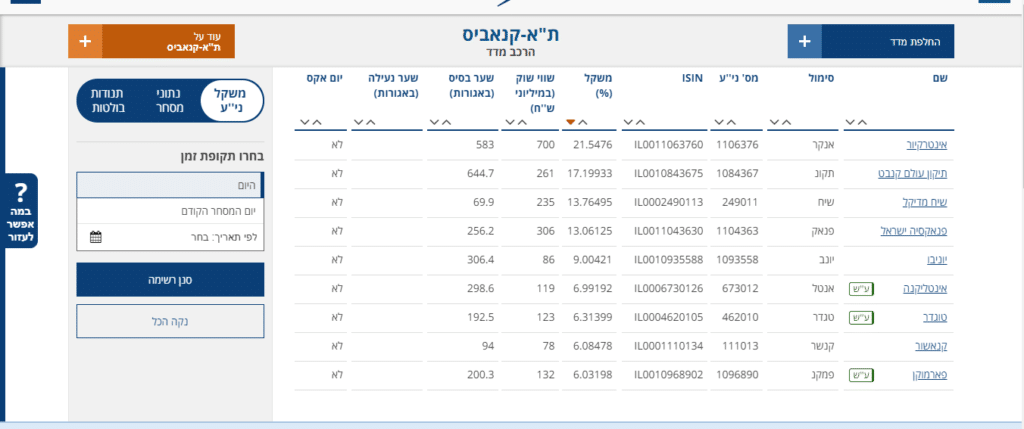Sort שווי שוק column descending arrow
Image resolution: width=1024 pixels, height=429 pixels.
click(x=511, y=122)
